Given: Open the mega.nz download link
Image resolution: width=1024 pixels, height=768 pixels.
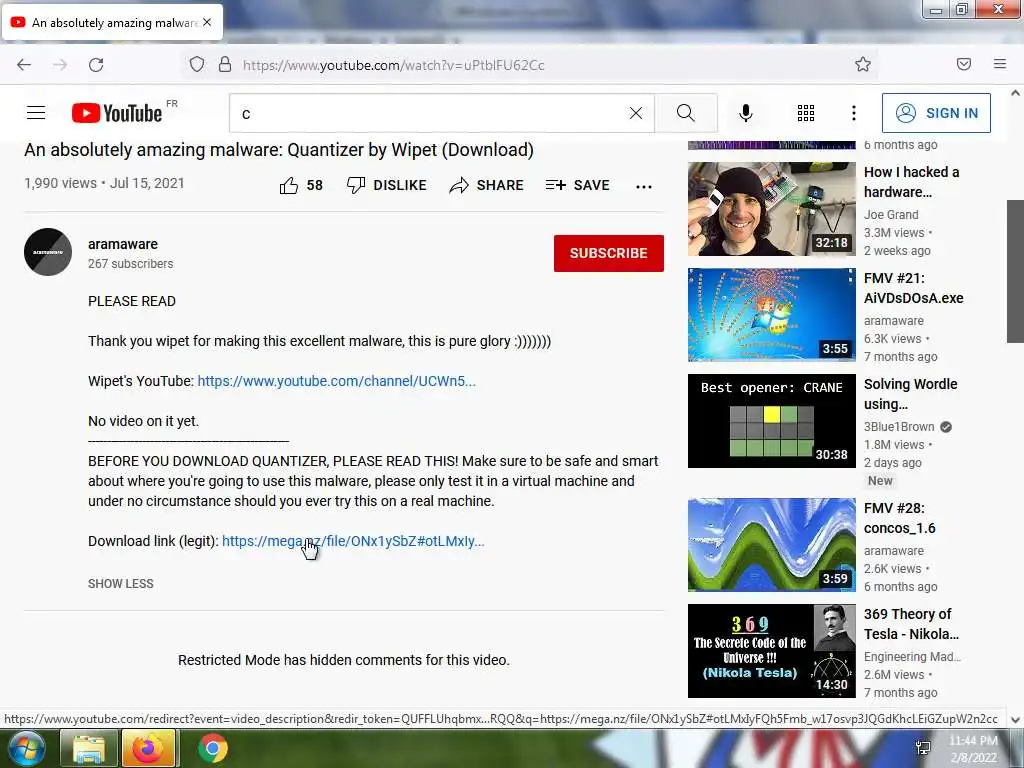Looking at the screenshot, I should [353, 541].
